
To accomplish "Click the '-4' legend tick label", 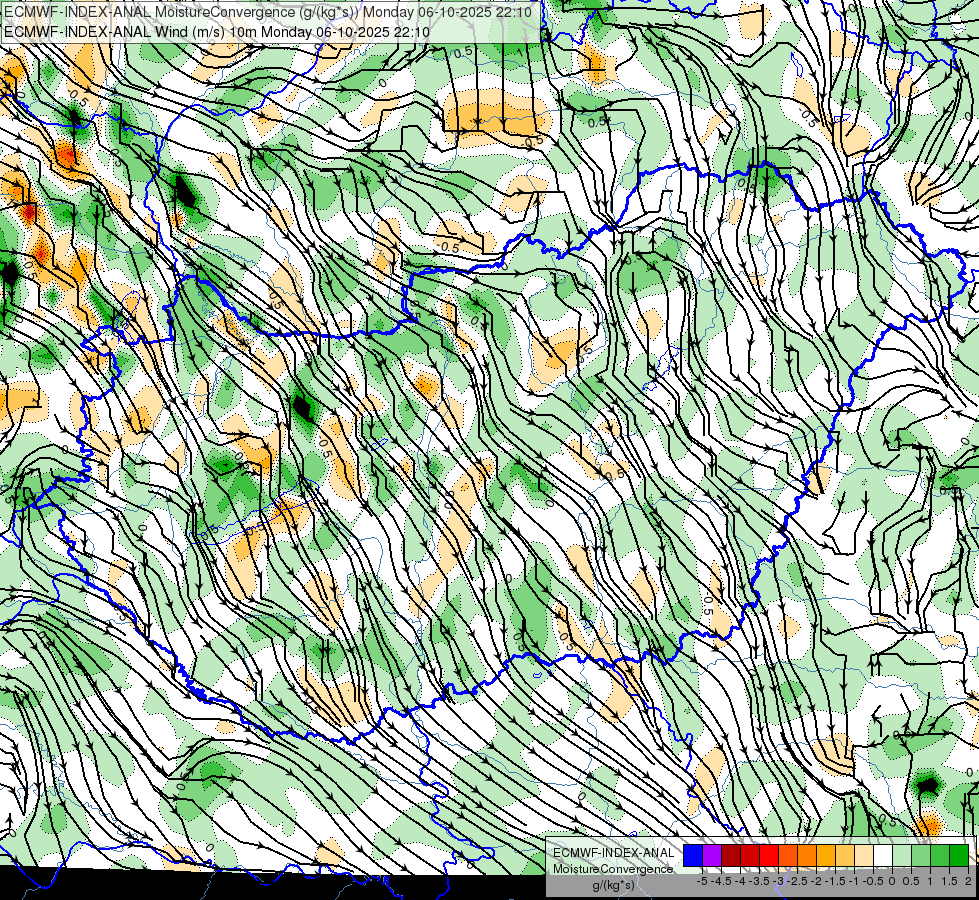I will point(740,881).
